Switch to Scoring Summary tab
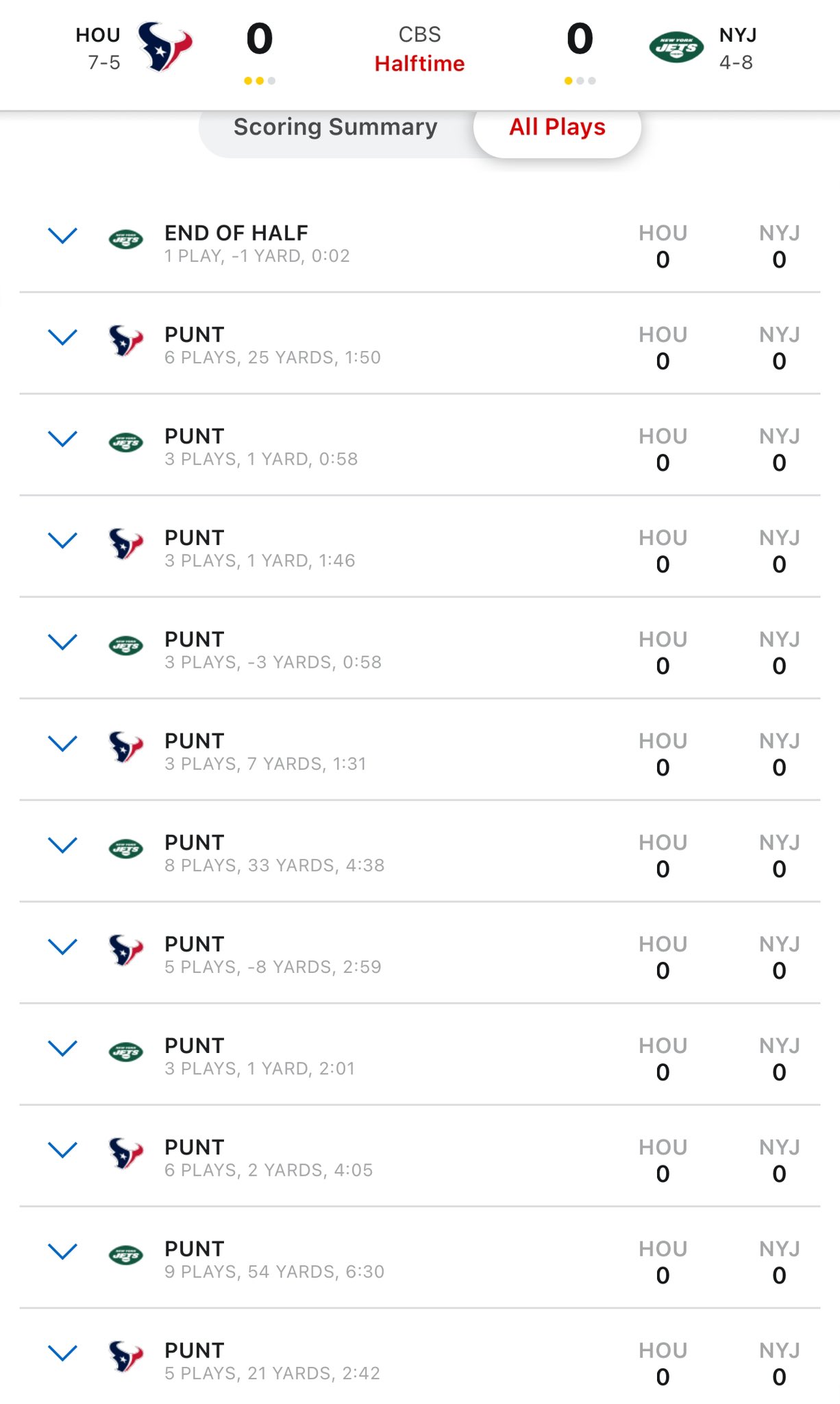 [336, 127]
